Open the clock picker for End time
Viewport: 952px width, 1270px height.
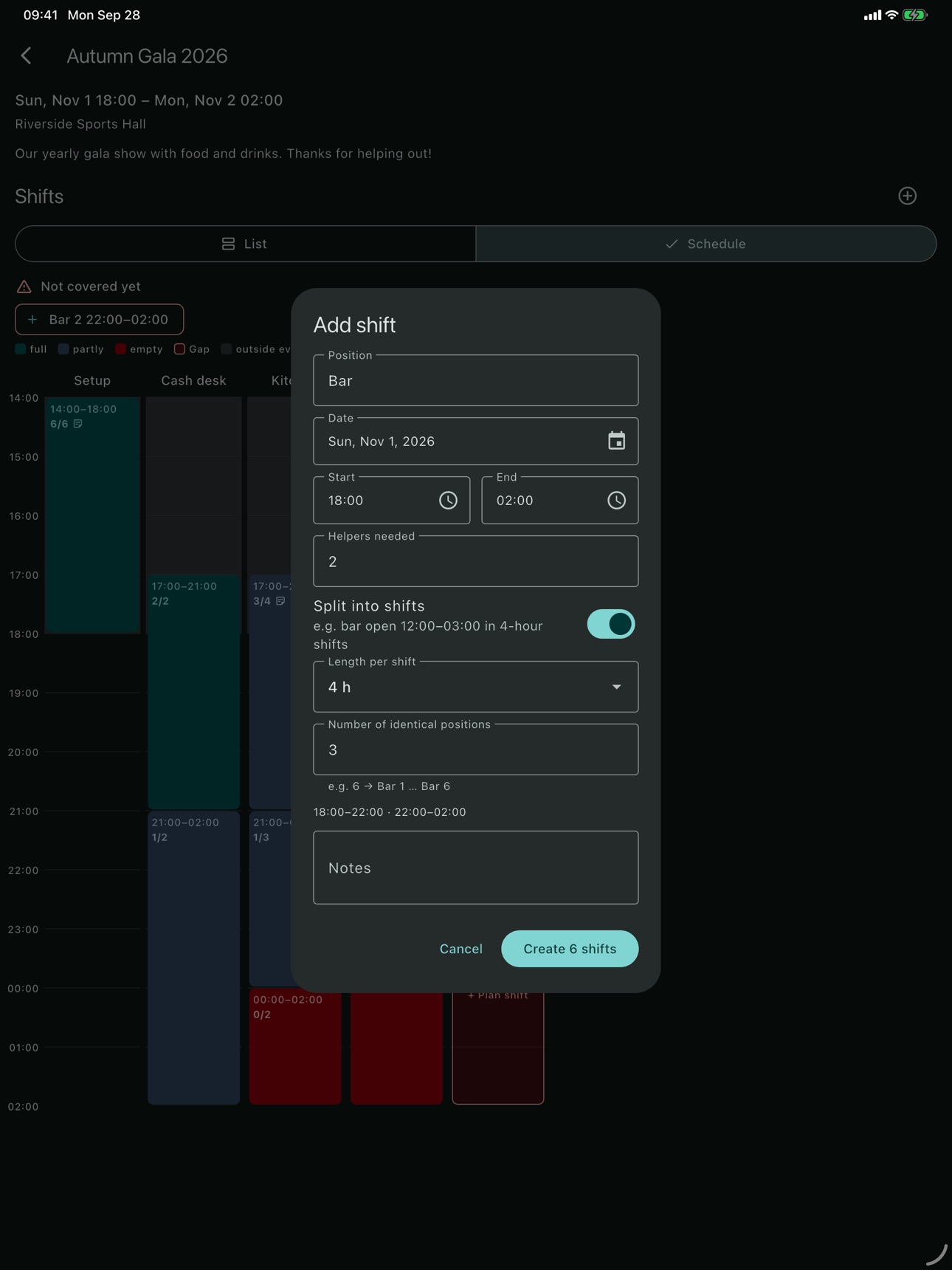click(616, 500)
